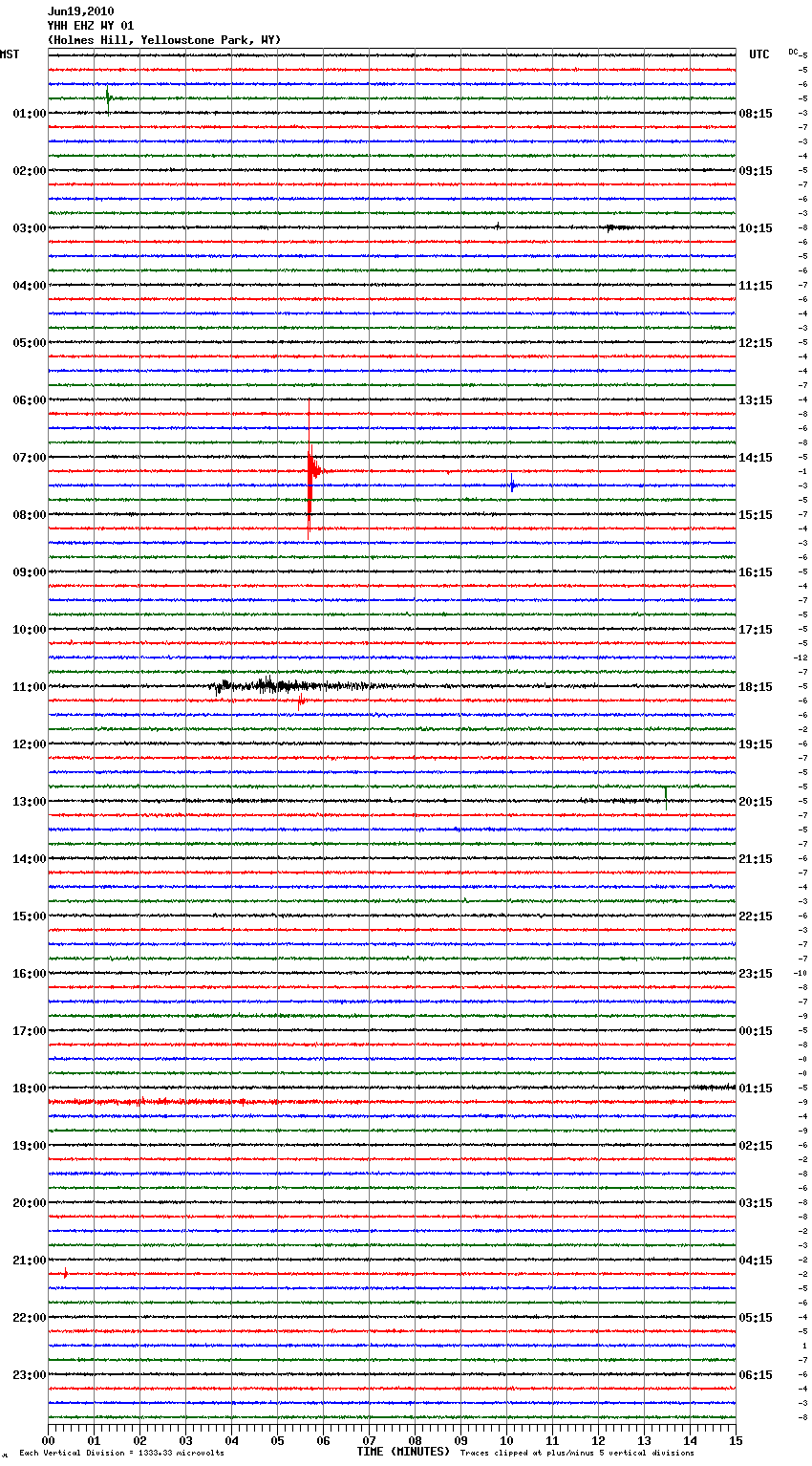Click the Traces clipped at plus/minus note

coord(577,1454)
